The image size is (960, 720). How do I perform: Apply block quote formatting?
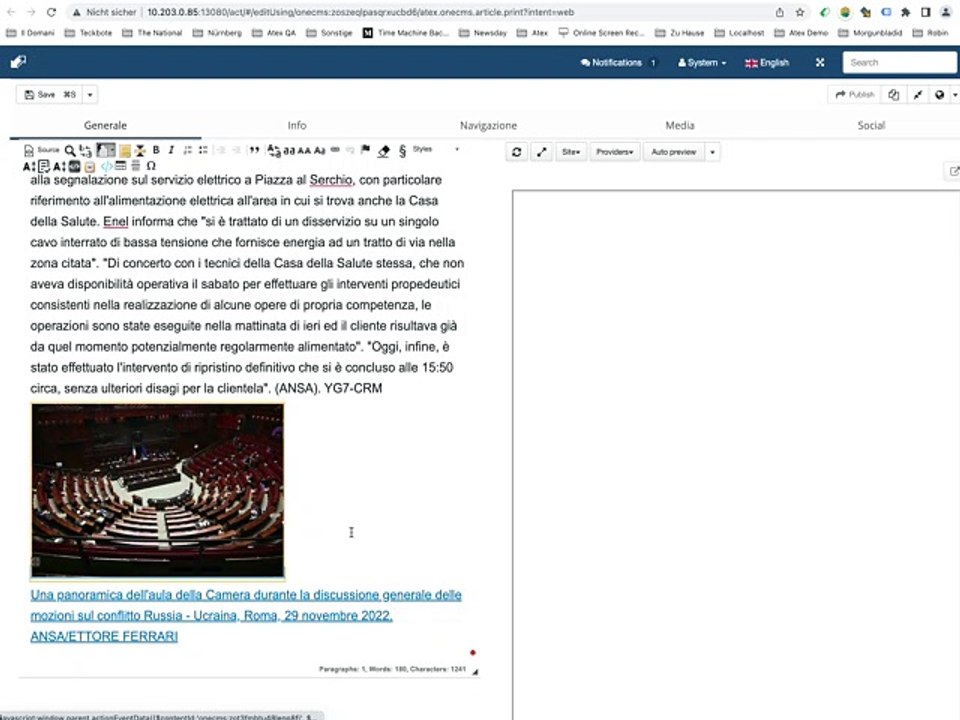(x=254, y=150)
